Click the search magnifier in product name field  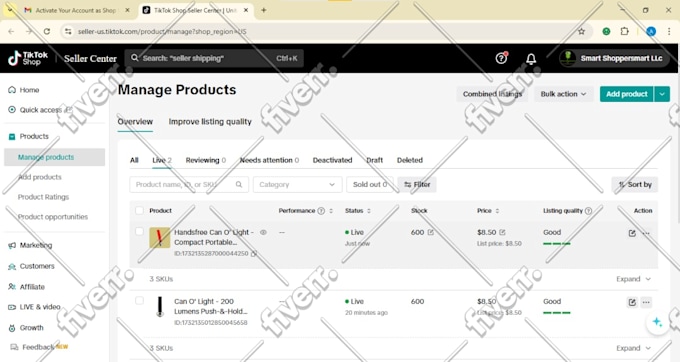point(239,185)
